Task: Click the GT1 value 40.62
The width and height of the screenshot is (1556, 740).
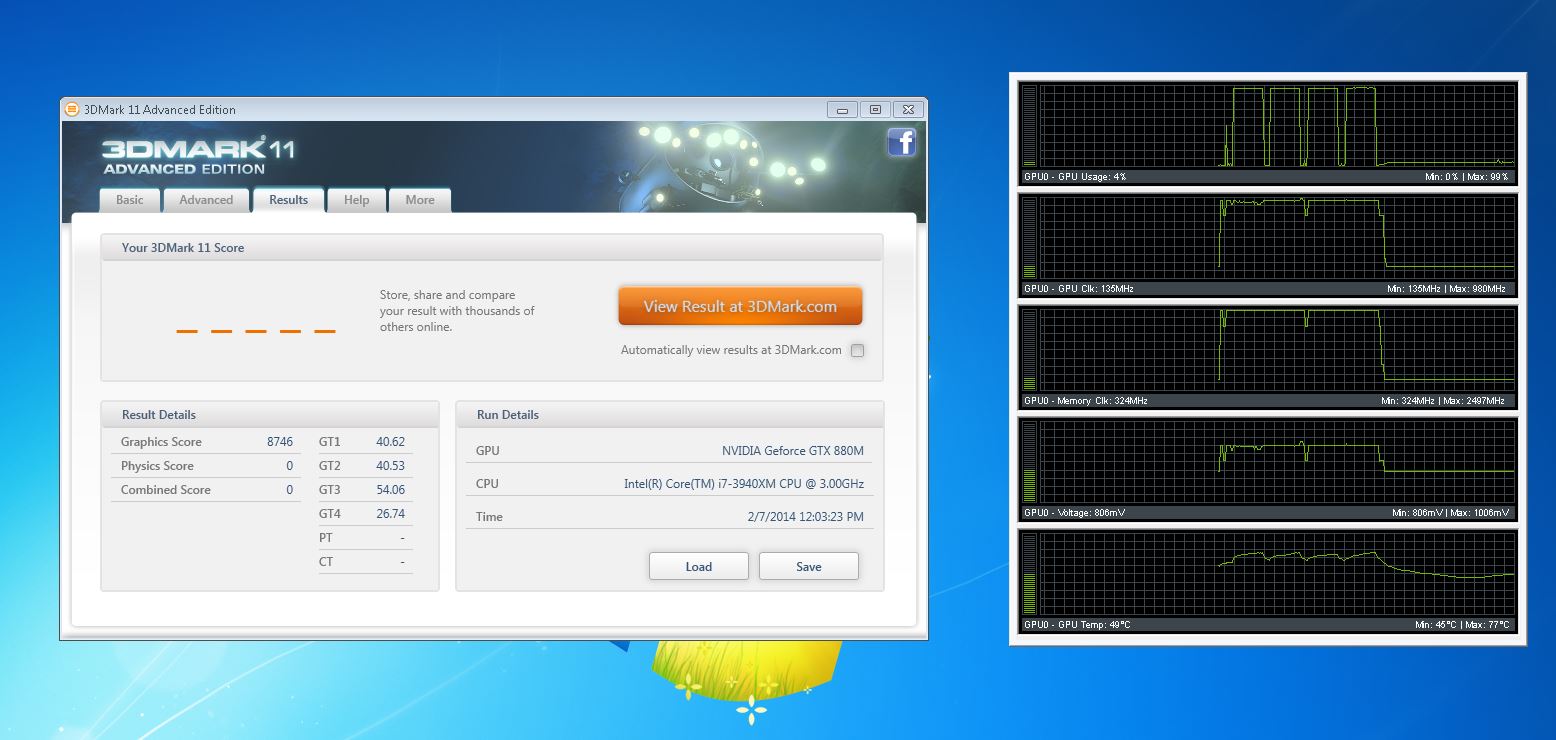Action: pos(390,442)
